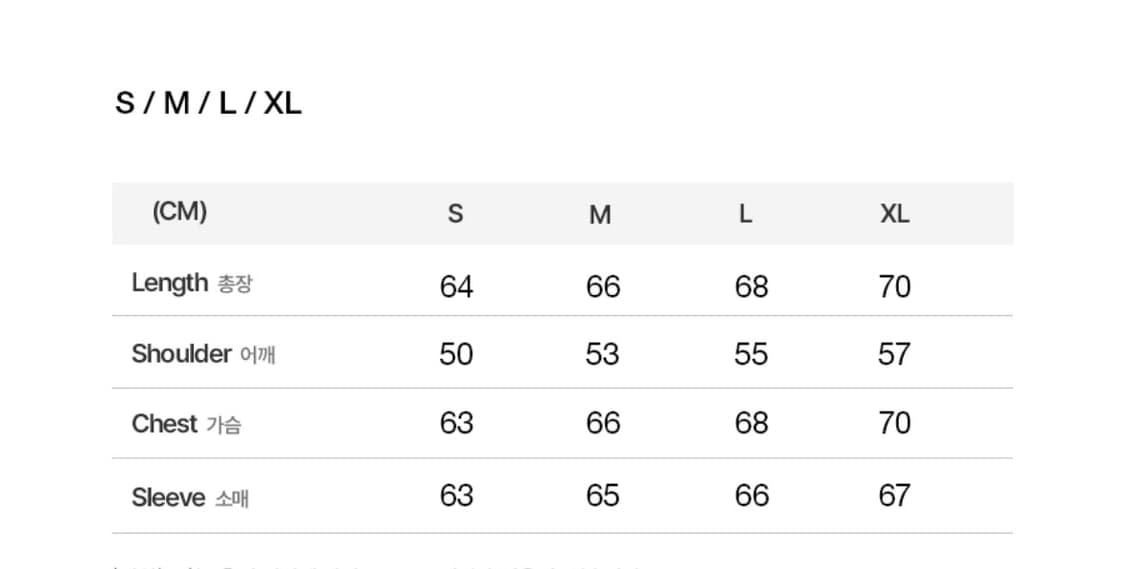This screenshot has width=1125, height=569.
Task: Select the L size column header
Action: [x=745, y=214]
